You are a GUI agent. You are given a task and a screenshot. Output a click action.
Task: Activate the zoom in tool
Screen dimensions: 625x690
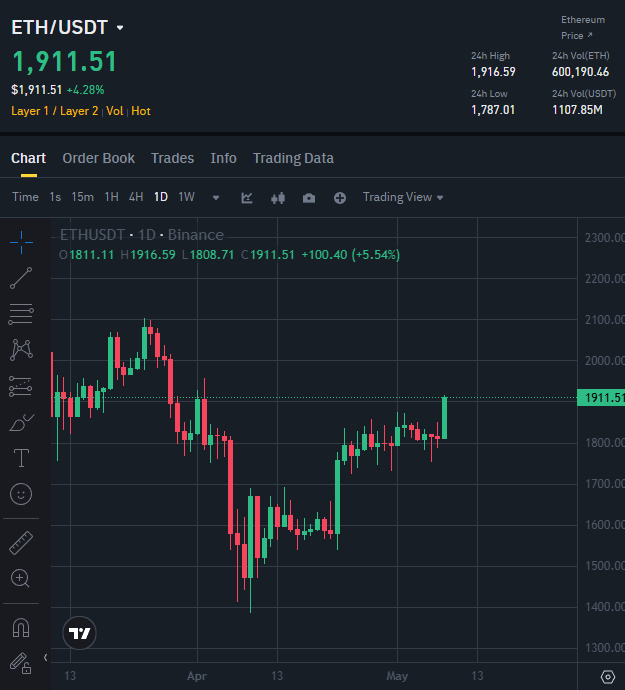click(x=20, y=578)
